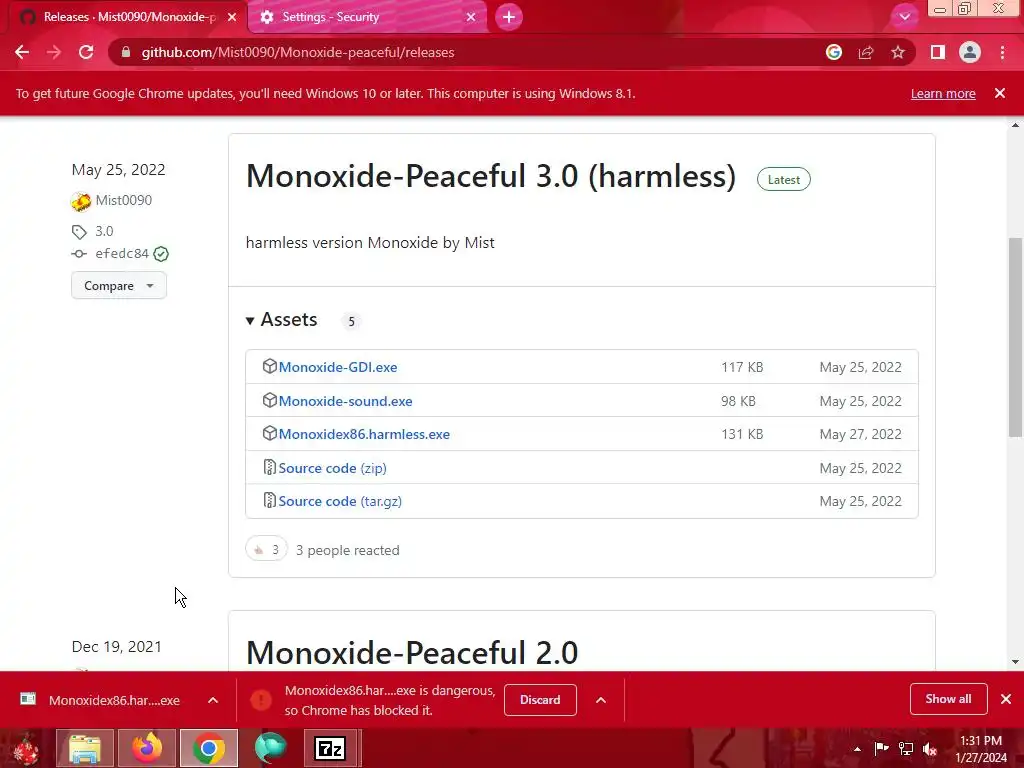Open the Chrome profile avatar
Viewport: 1024px width, 768px height.
click(970, 52)
